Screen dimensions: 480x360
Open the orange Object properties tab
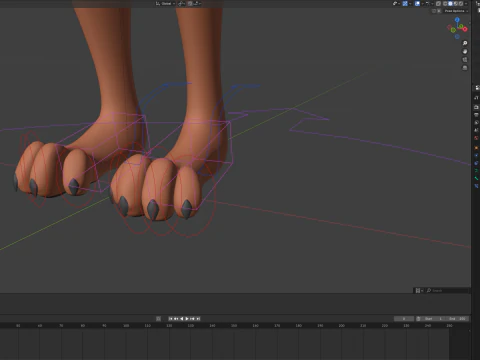tap(477, 148)
